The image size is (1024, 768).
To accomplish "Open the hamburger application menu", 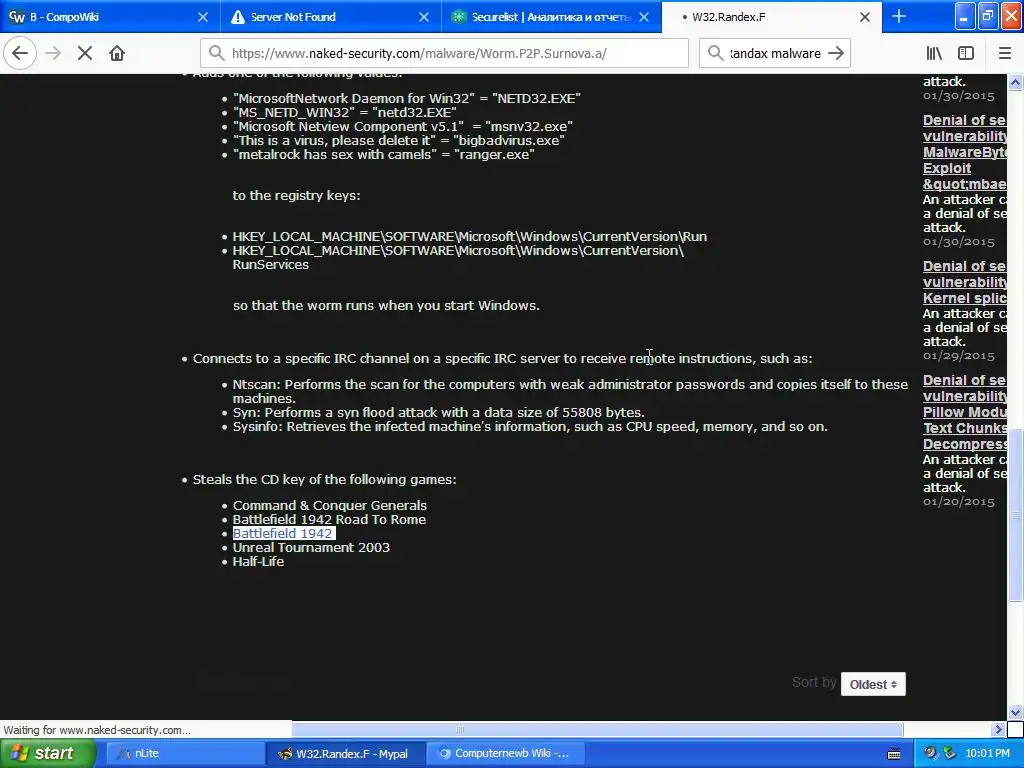I will [x=1004, y=53].
